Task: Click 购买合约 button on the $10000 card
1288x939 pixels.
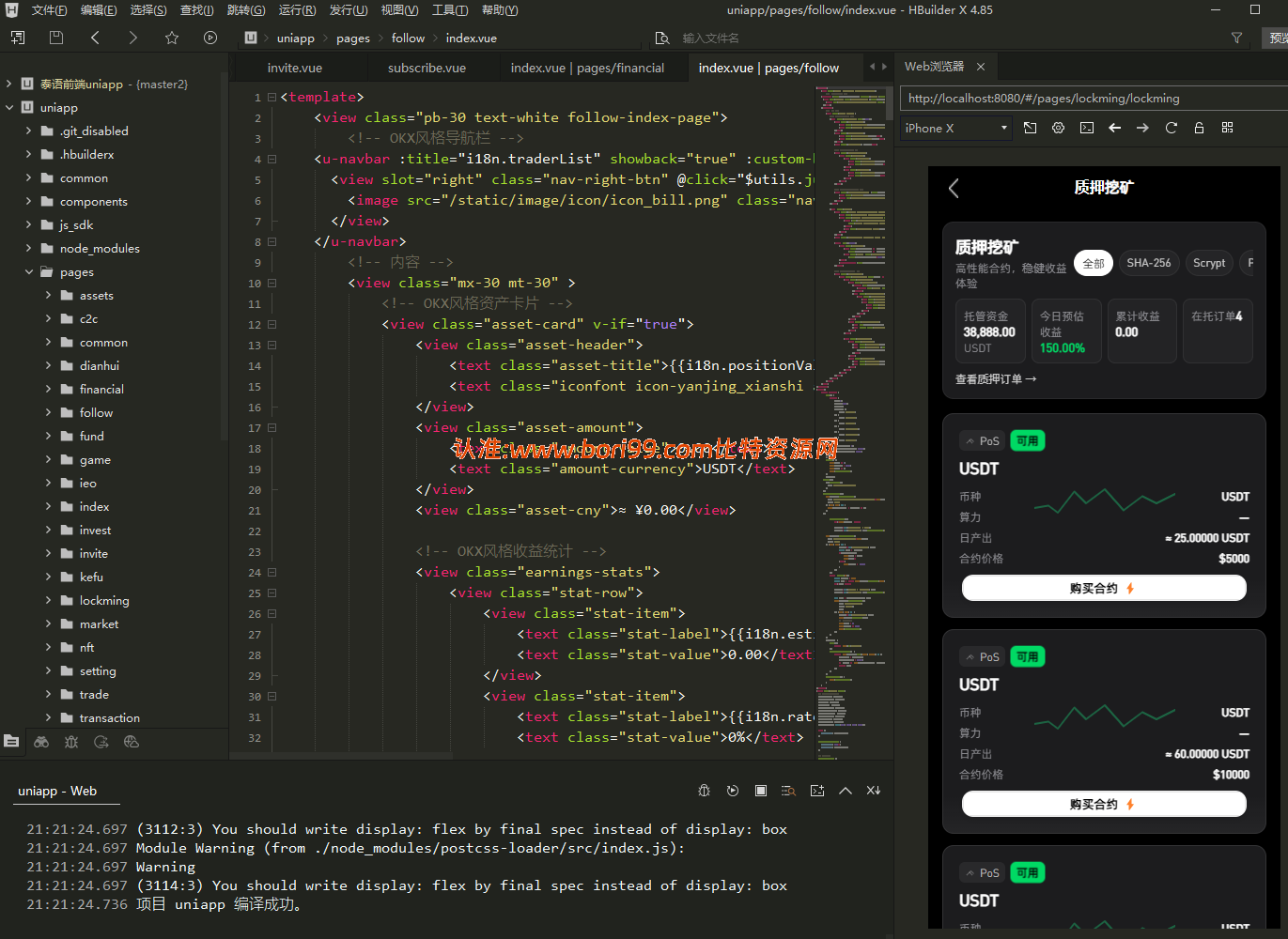Action: pyautogui.click(x=1104, y=804)
